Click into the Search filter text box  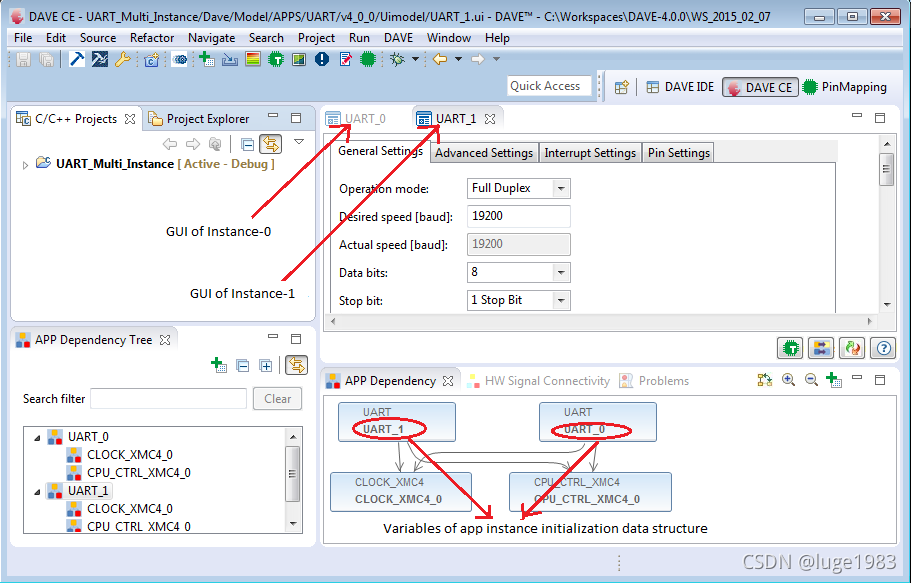pyautogui.click(x=168, y=399)
